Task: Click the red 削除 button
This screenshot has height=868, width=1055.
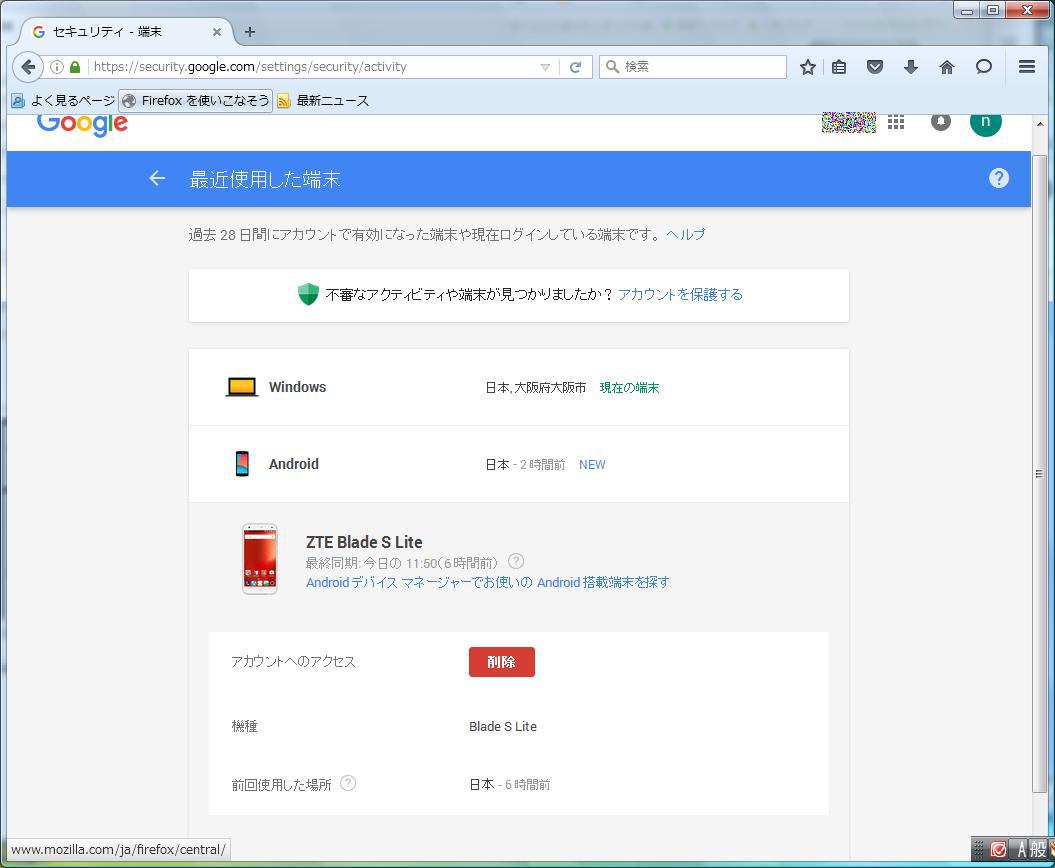Action: click(501, 662)
